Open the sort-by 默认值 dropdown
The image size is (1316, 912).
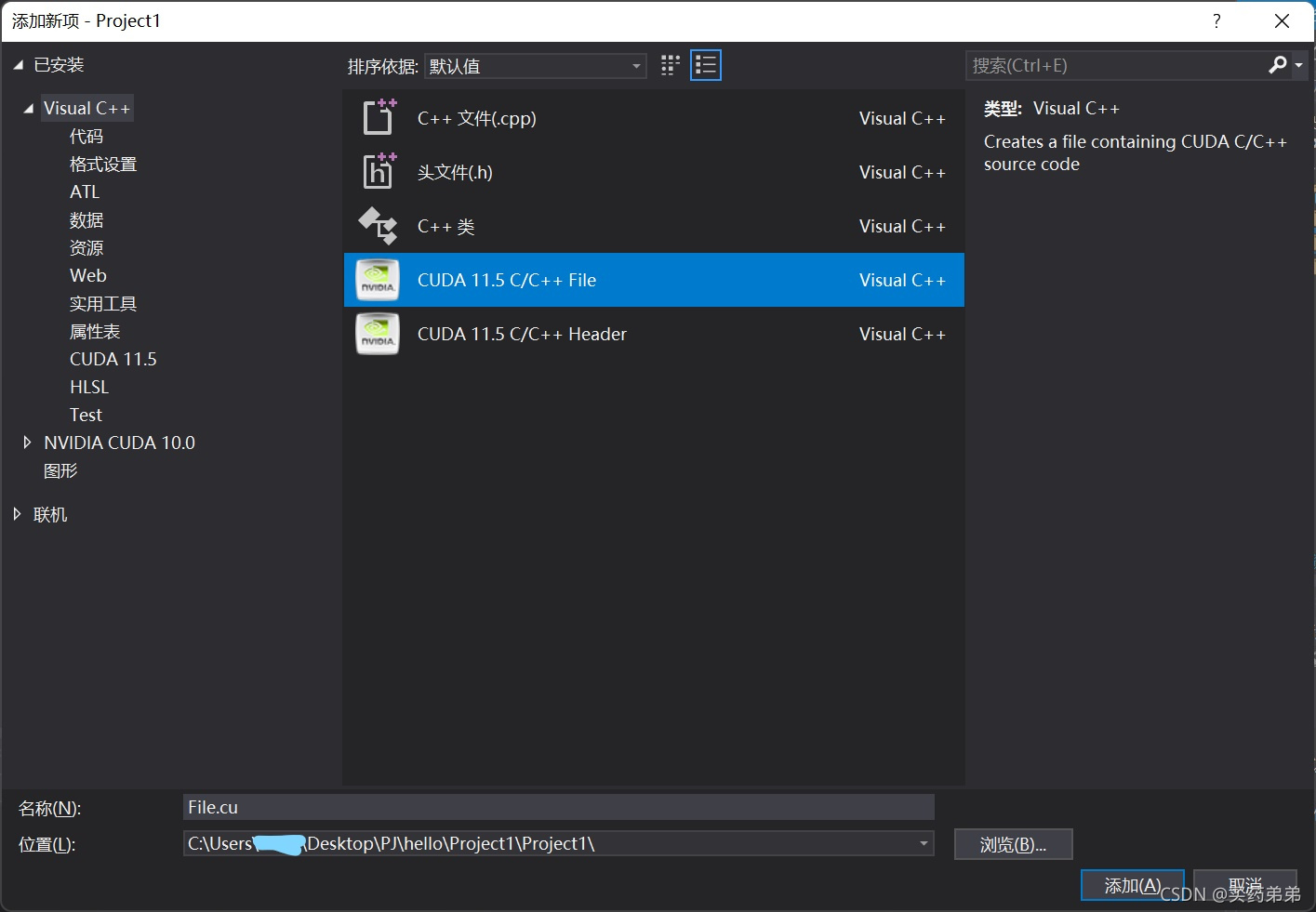[536, 66]
